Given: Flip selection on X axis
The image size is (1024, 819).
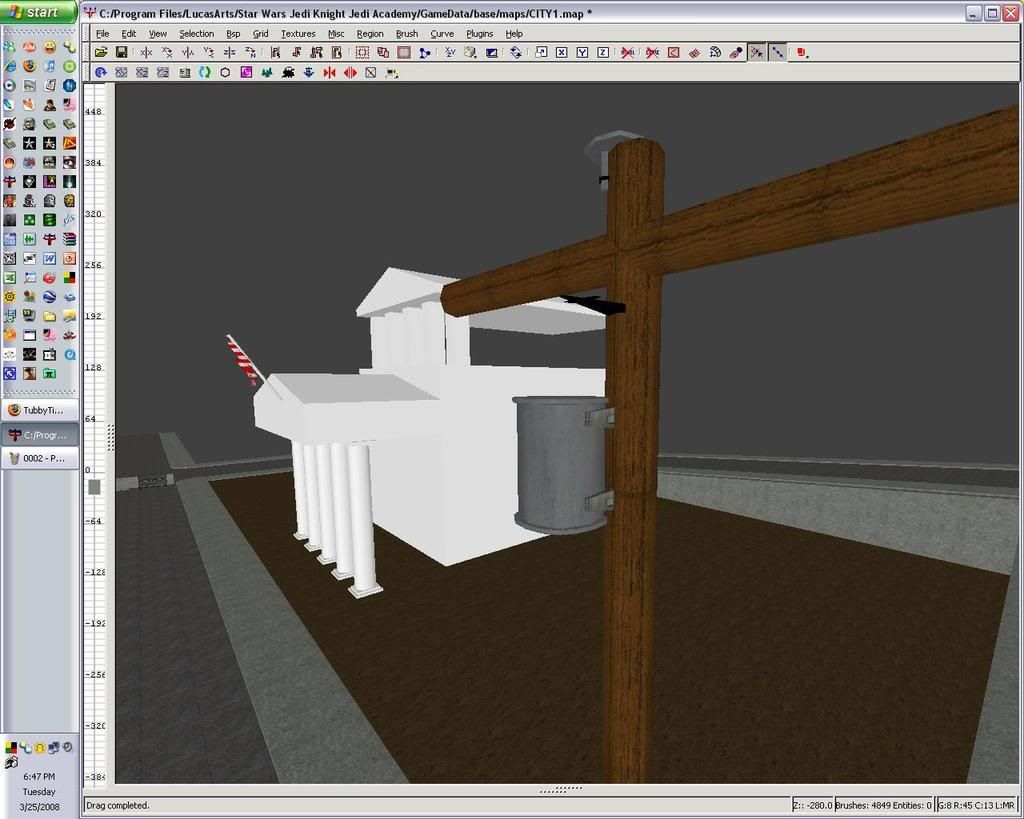Looking at the screenshot, I should (x=146, y=52).
